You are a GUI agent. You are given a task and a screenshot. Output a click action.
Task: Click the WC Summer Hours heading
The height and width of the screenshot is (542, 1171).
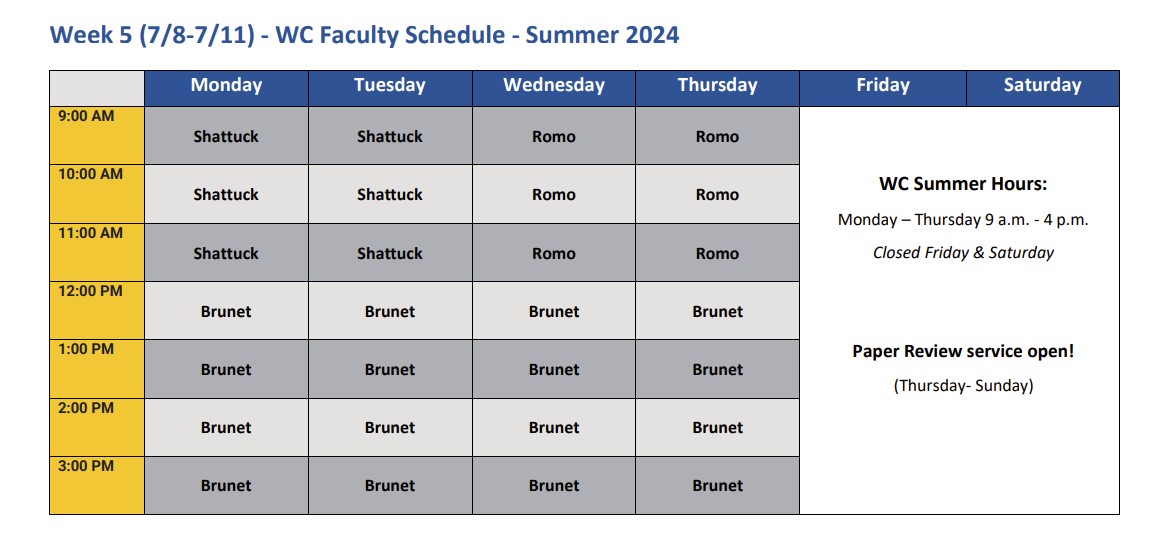click(962, 184)
